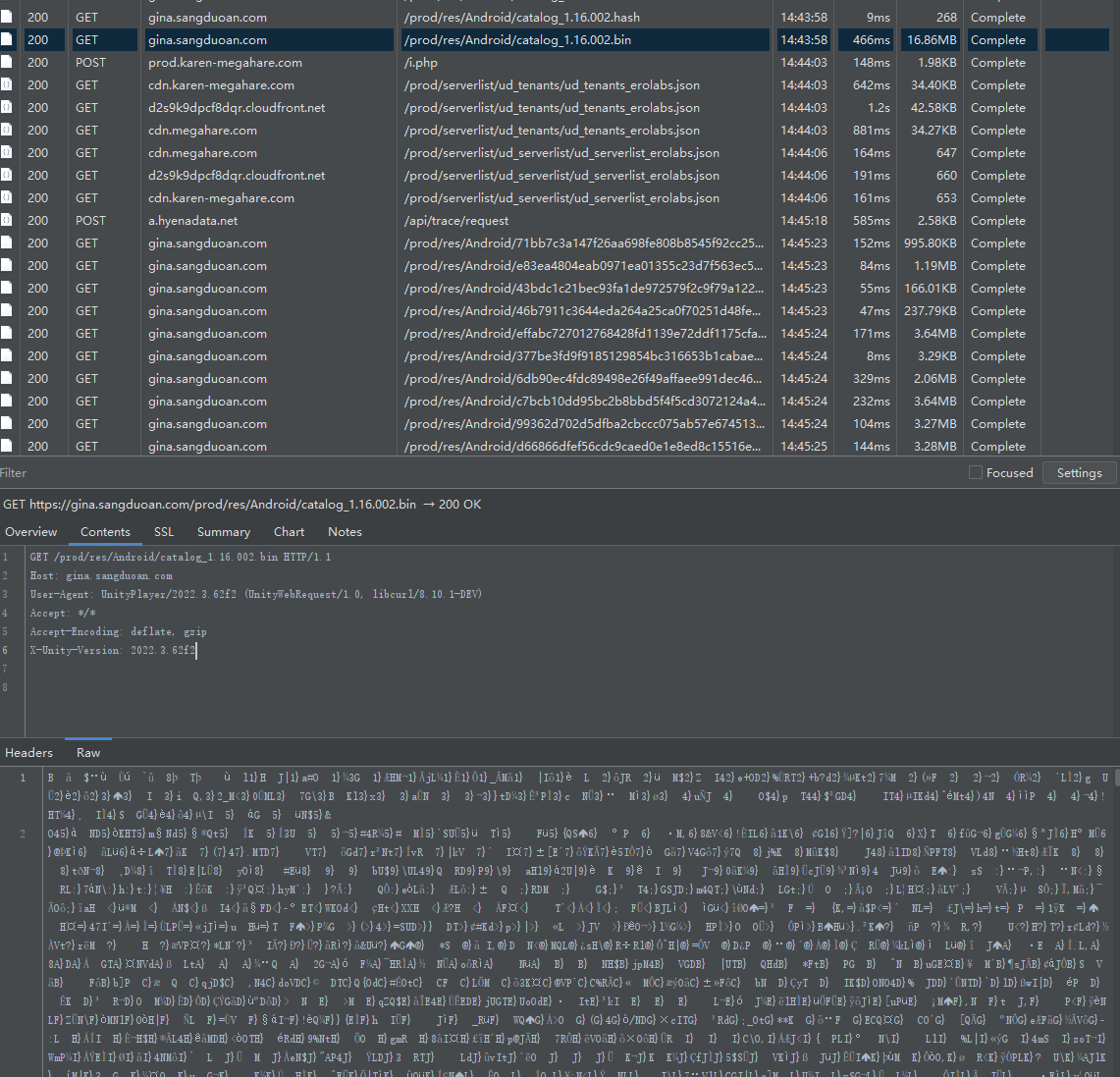This screenshot has width=1120, height=1077.
Task: Click into the Filter input field
Action: pos(393,473)
